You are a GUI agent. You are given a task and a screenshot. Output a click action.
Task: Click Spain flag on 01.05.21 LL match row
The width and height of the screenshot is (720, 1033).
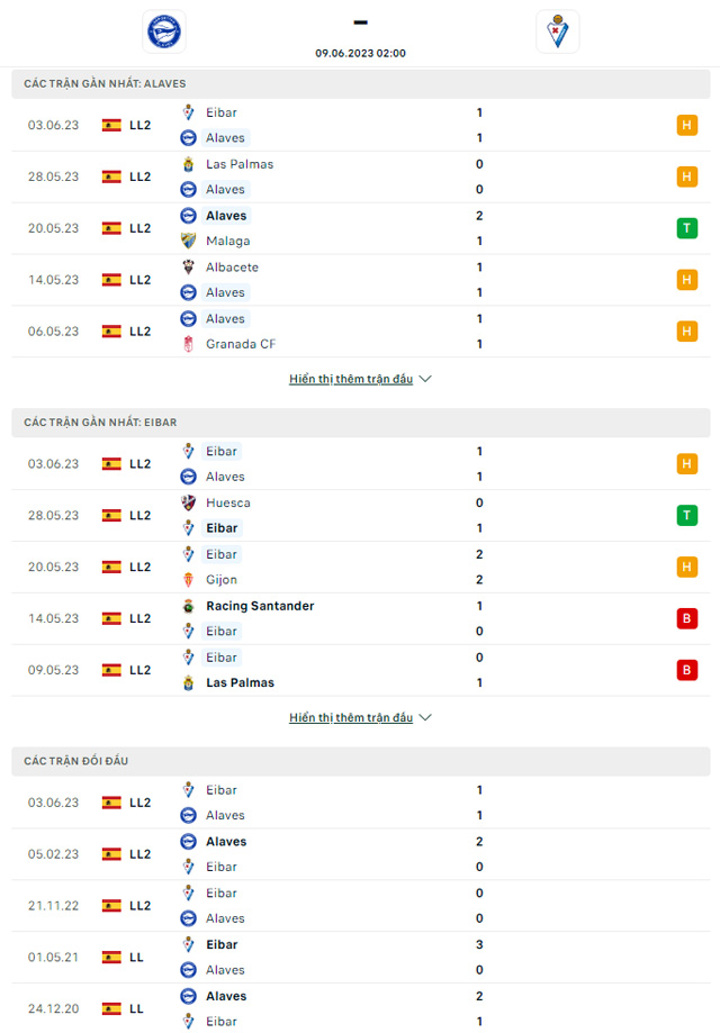pos(112,957)
